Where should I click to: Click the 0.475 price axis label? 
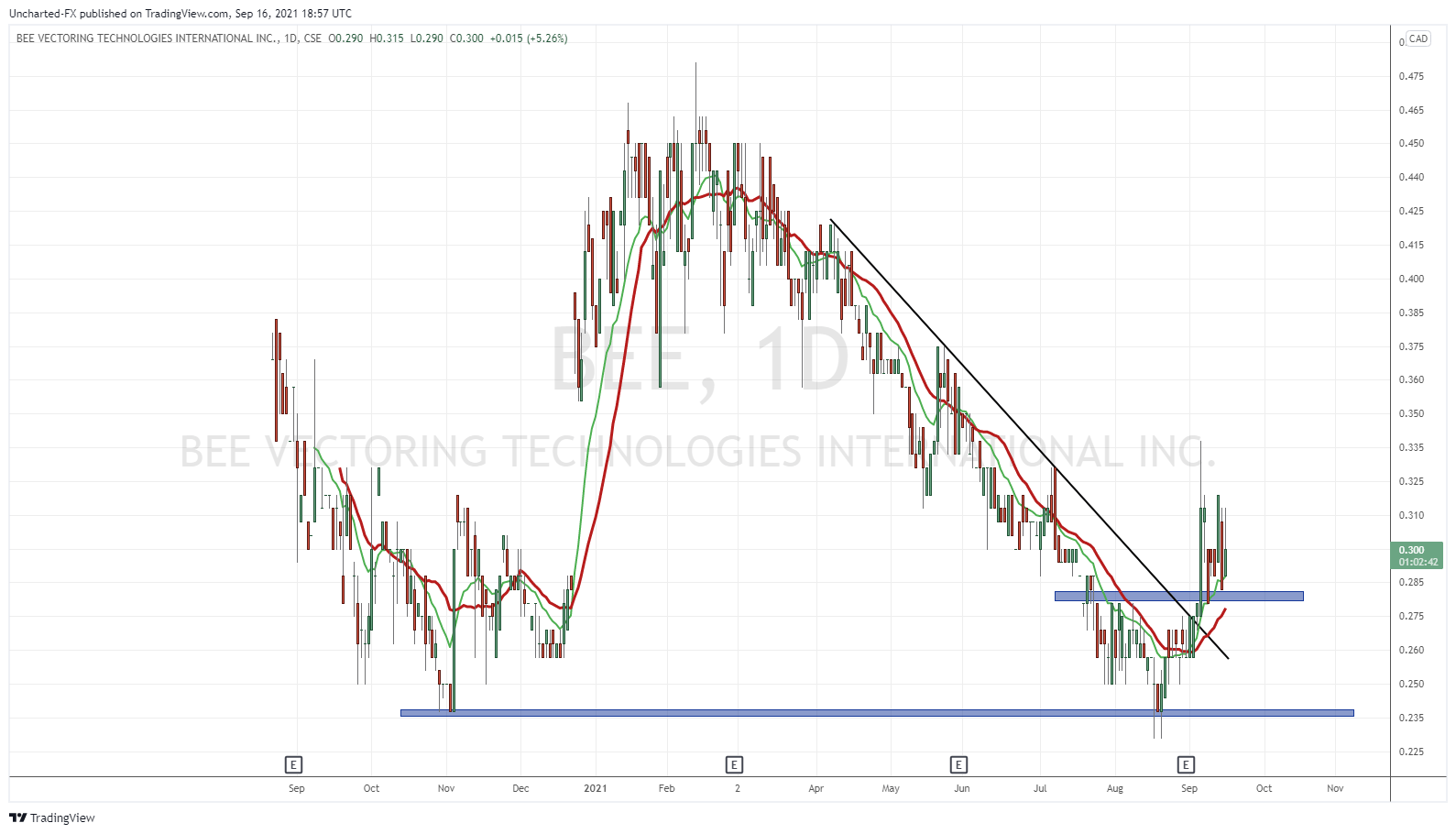coord(1411,76)
